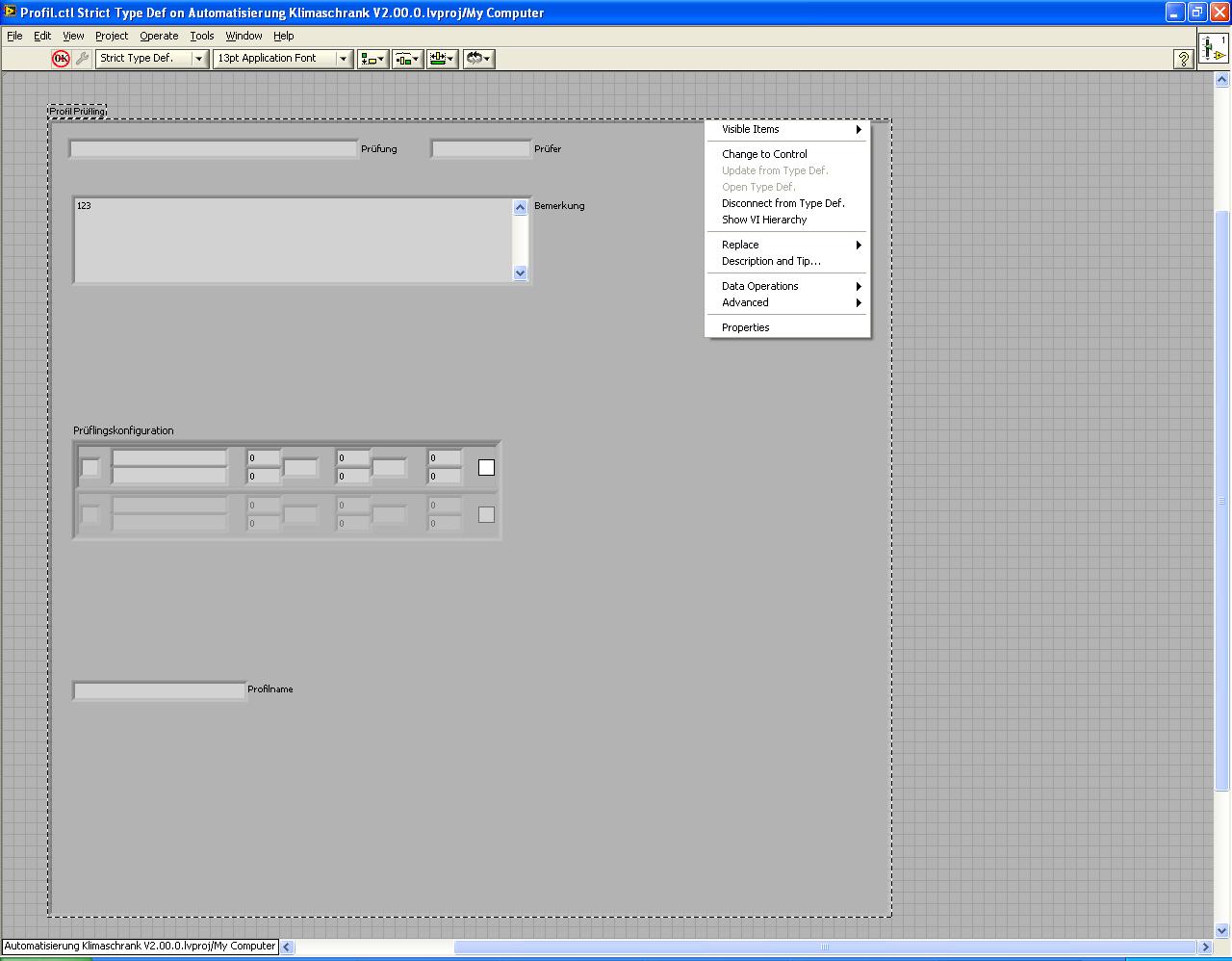1232x961 pixels.
Task: Click the control icon pane at top right
Action: [x=1213, y=48]
